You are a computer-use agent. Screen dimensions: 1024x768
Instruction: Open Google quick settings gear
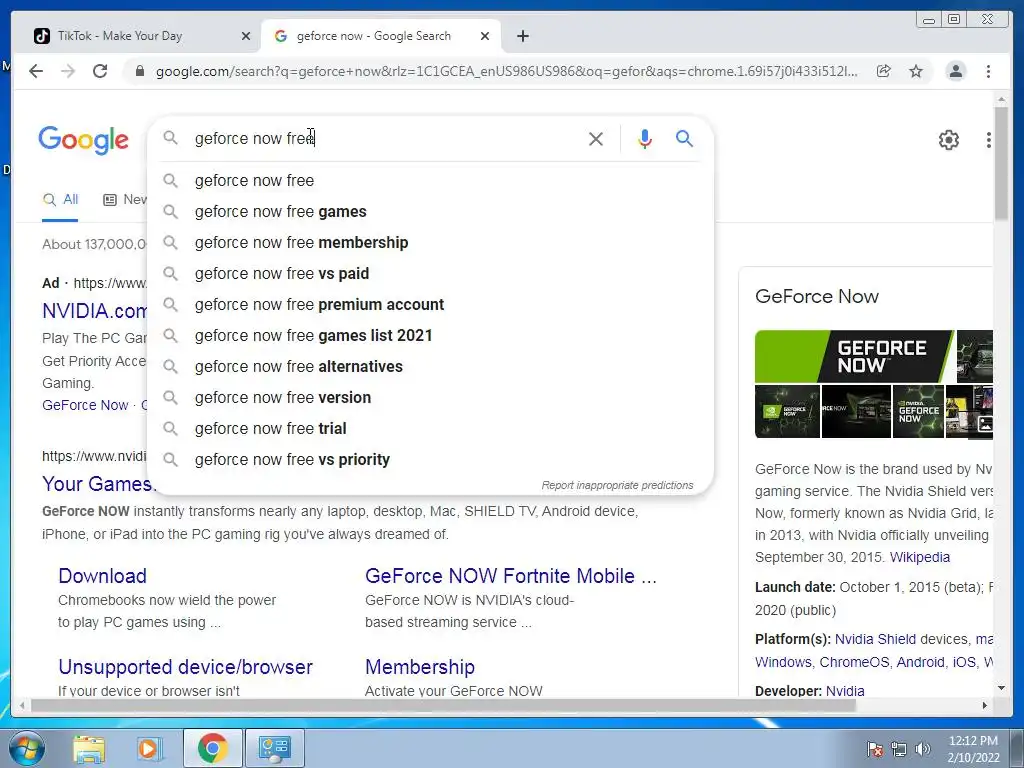[x=948, y=140]
